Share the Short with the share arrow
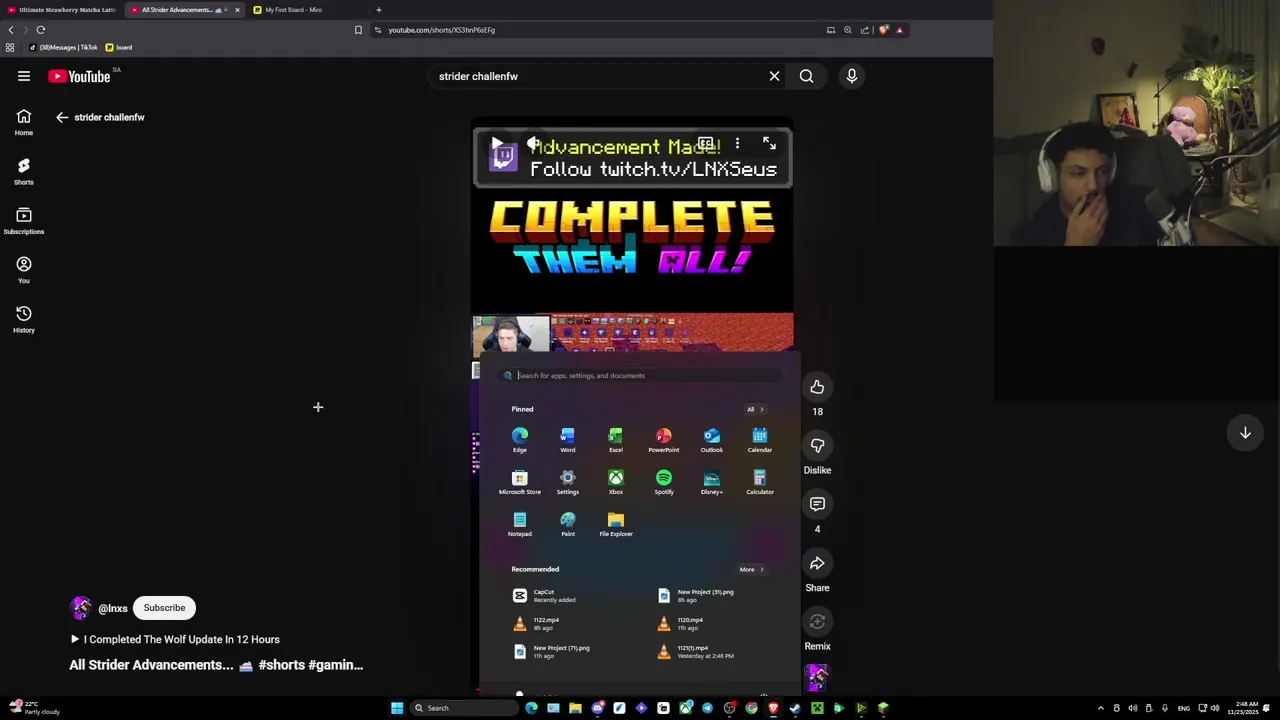Screen dimensions: 1280x720 point(817,563)
